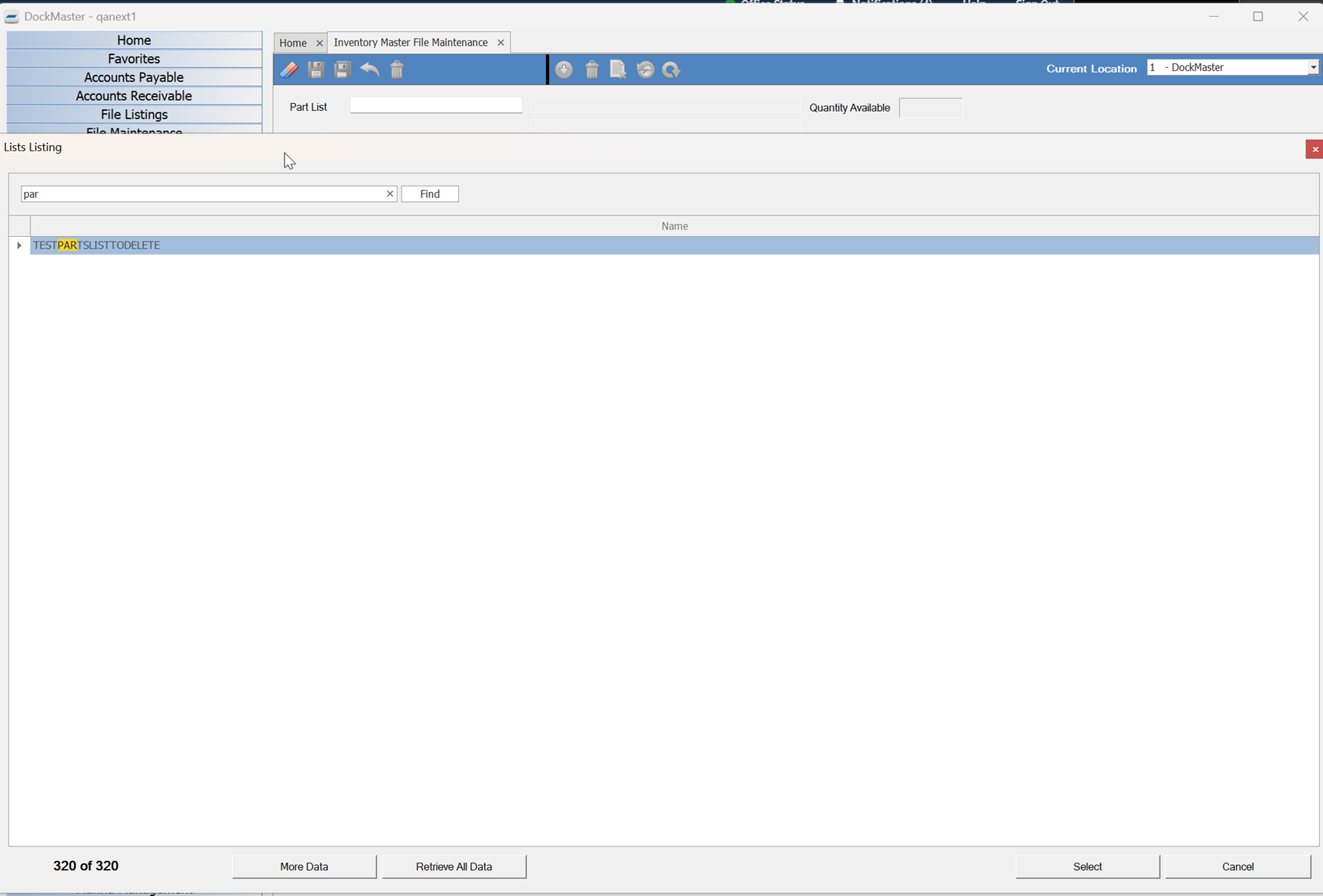The height and width of the screenshot is (896, 1323).
Task: Click the trash icon next to undo arrow
Action: pyautogui.click(x=397, y=70)
